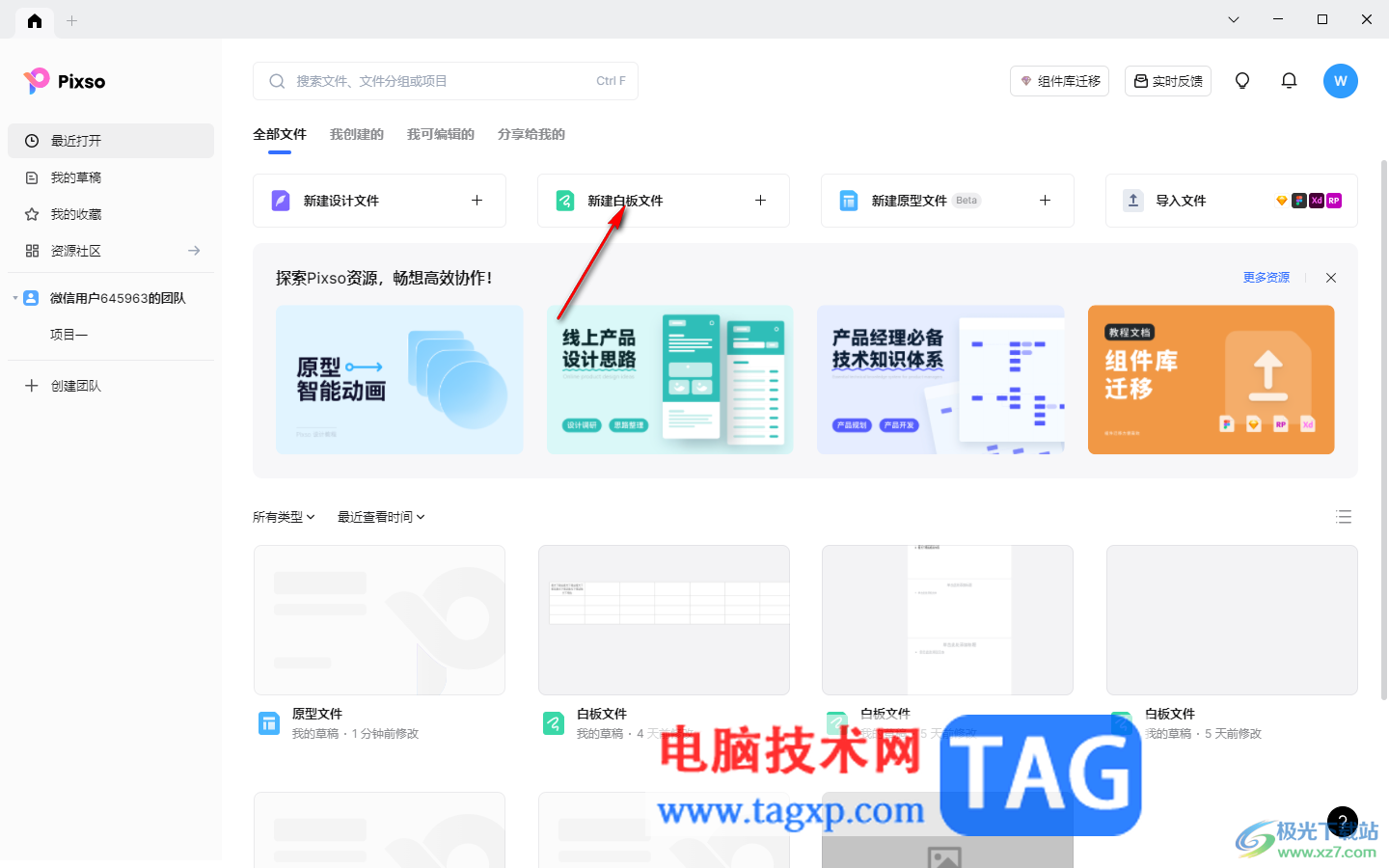
Task: Open 线上产品设计思路 resource card
Action: tap(670, 380)
